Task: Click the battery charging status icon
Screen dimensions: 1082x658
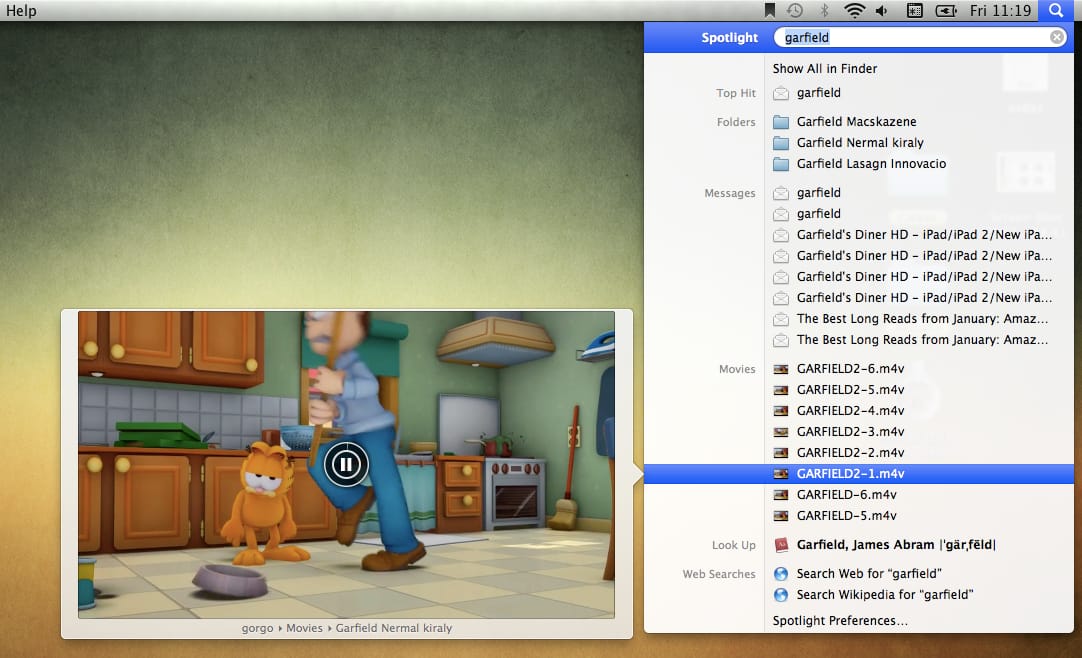Action: tap(945, 10)
